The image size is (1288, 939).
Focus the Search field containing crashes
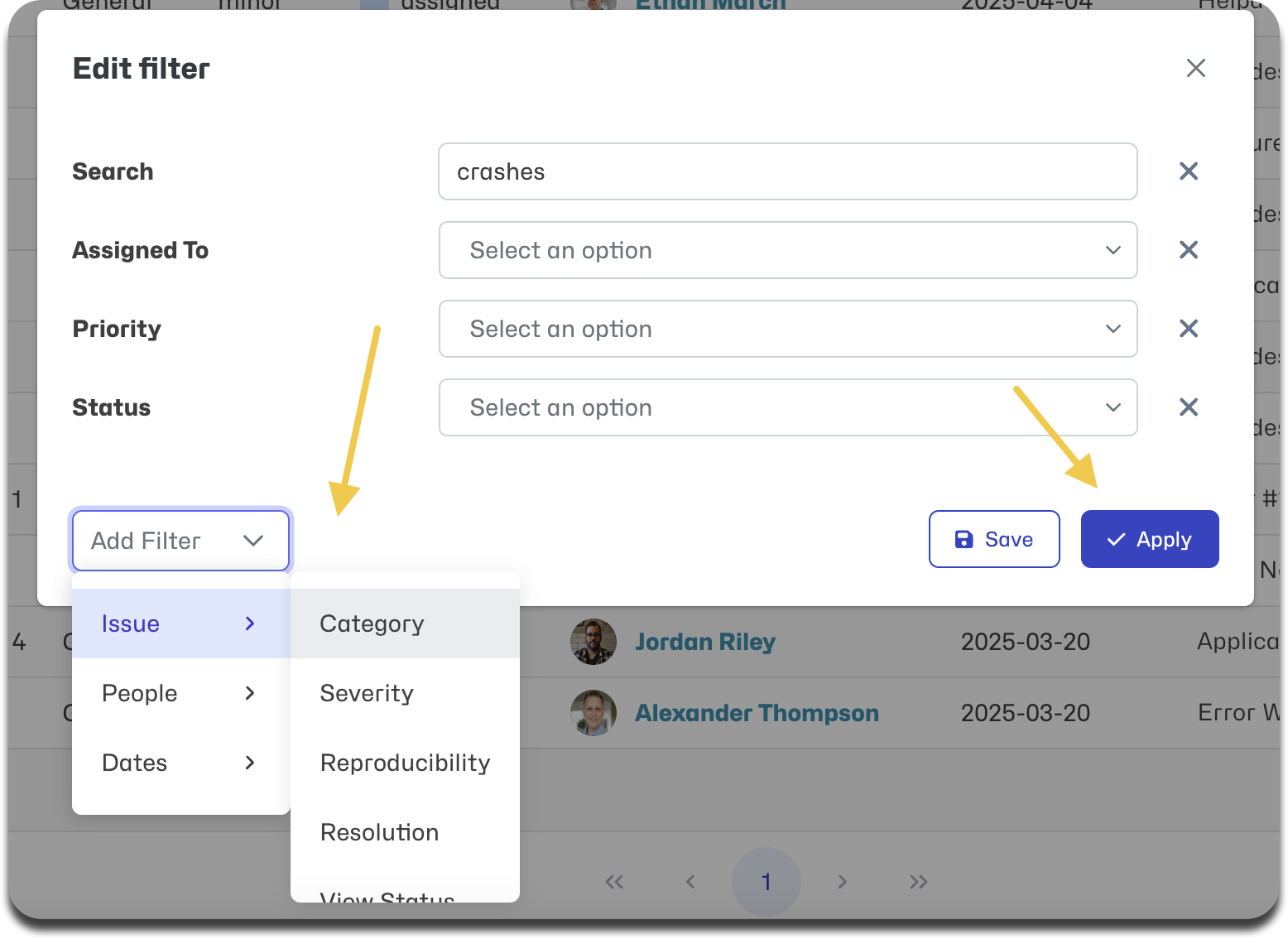point(788,171)
